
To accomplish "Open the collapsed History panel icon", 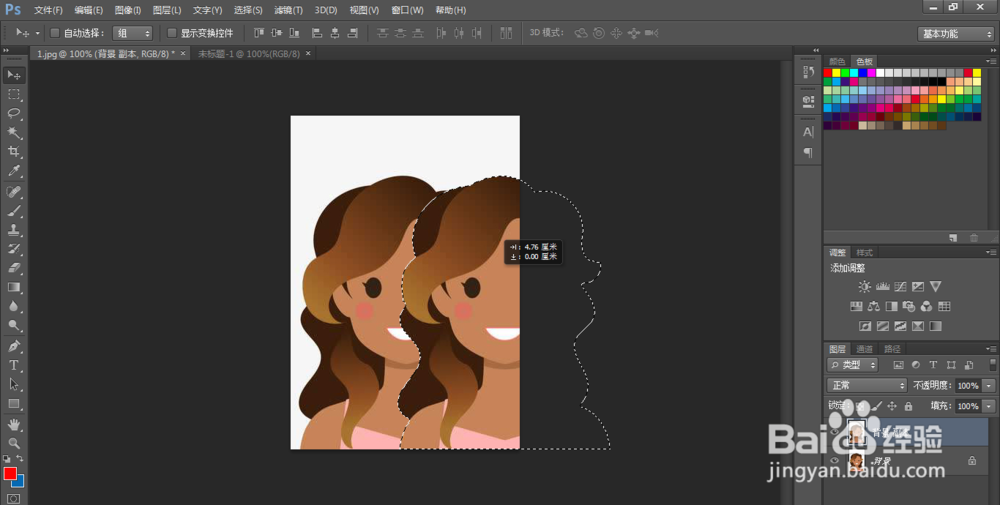I will [808, 72].
